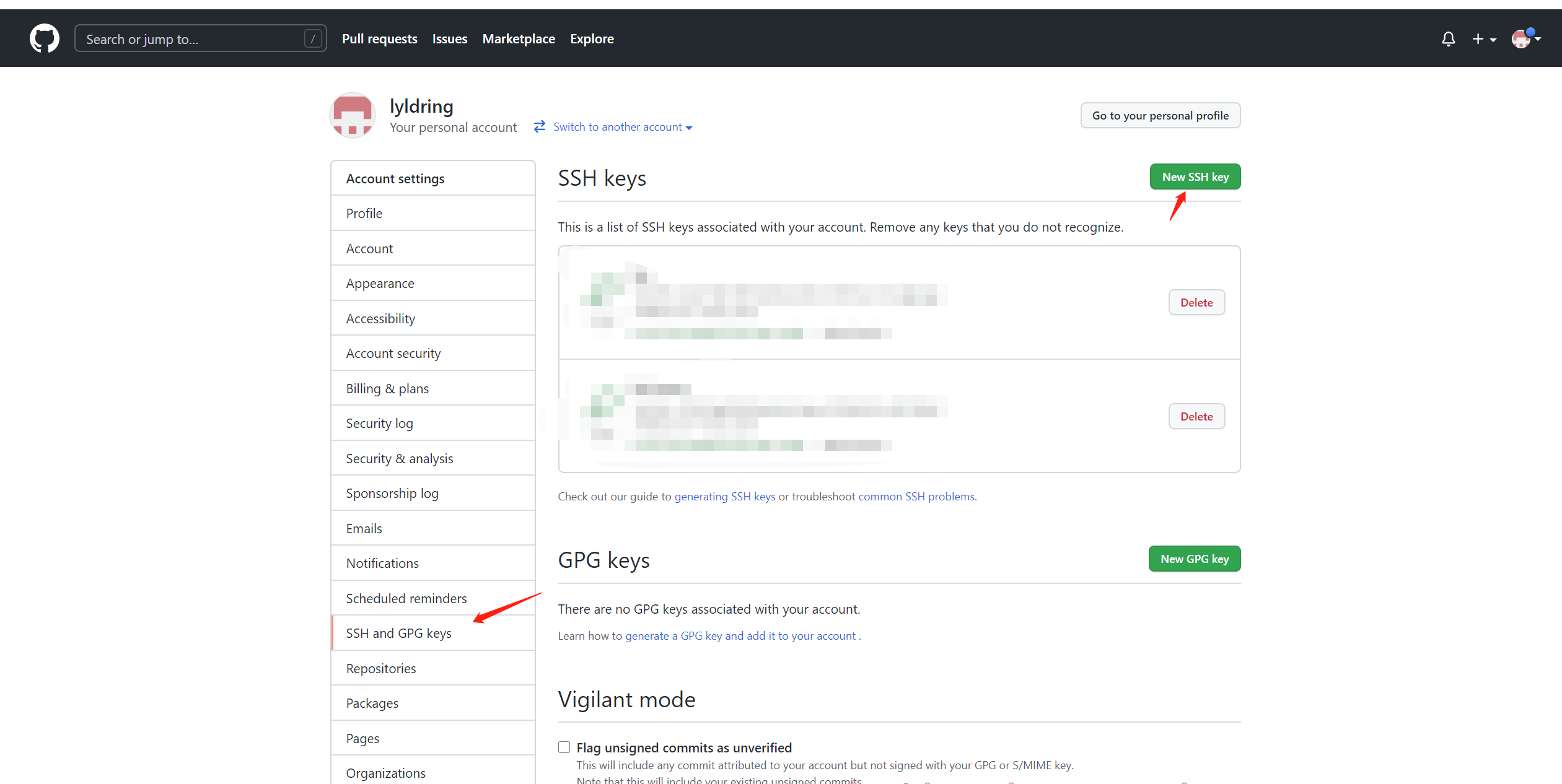Open the "Marketplace" menu item
This screenshot has height=784, width=1562.
519,38
